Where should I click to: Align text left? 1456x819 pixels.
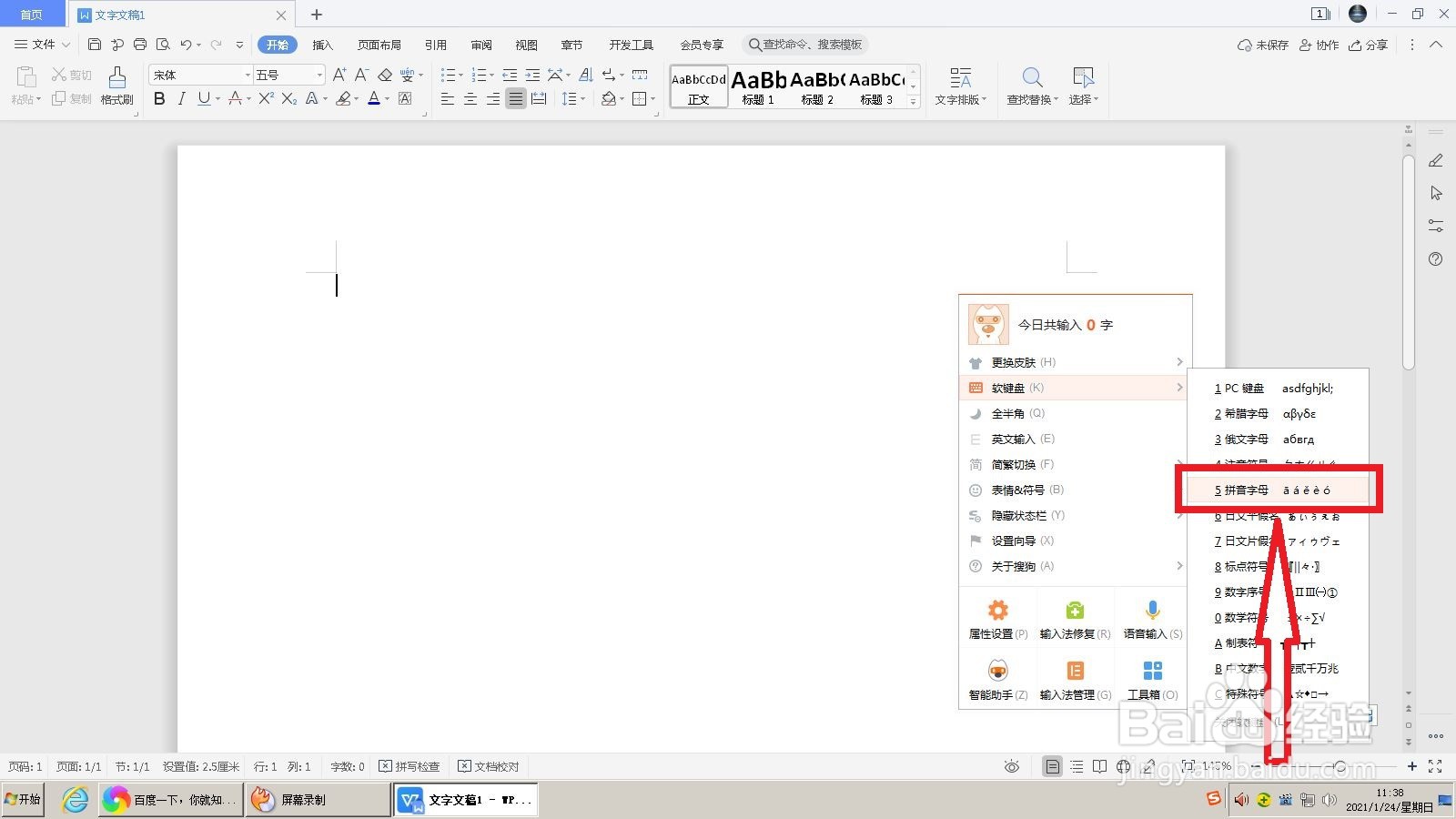pyautogui.click(x=448, y=98)
